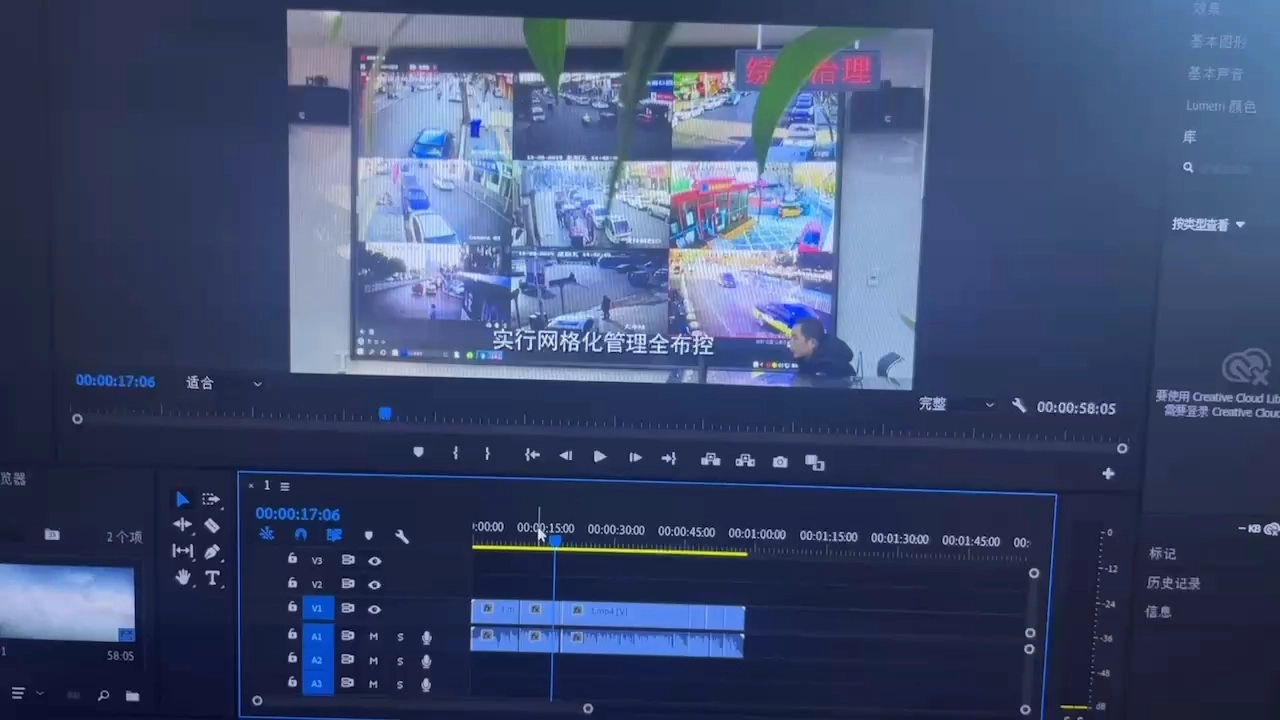Click the project panel search icon

(x=103, y=696)
